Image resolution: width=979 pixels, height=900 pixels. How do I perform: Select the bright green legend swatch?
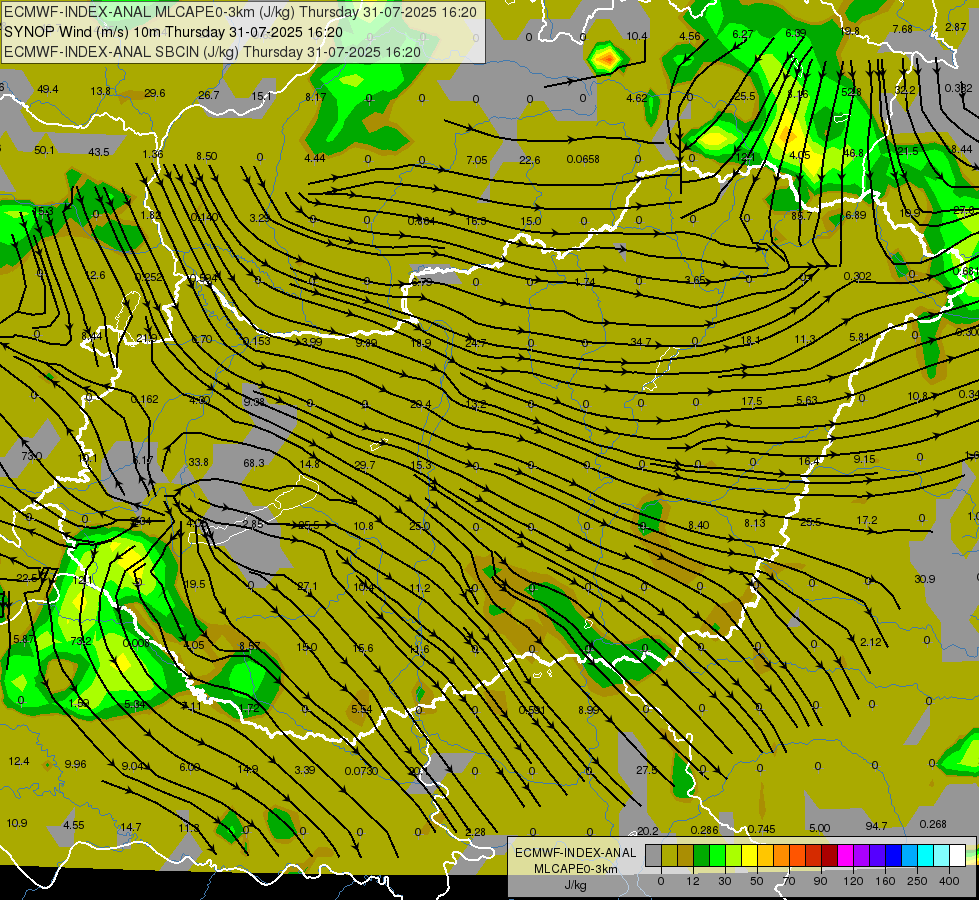(717, 855)
